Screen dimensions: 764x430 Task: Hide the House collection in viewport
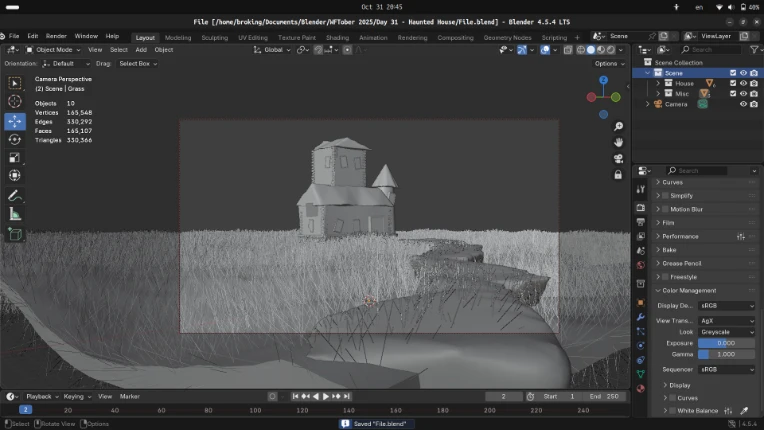coord(744,83)
